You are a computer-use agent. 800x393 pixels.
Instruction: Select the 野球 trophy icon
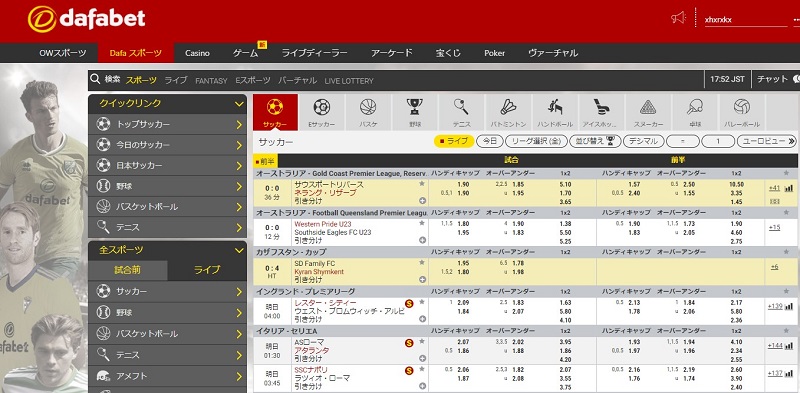414,112
